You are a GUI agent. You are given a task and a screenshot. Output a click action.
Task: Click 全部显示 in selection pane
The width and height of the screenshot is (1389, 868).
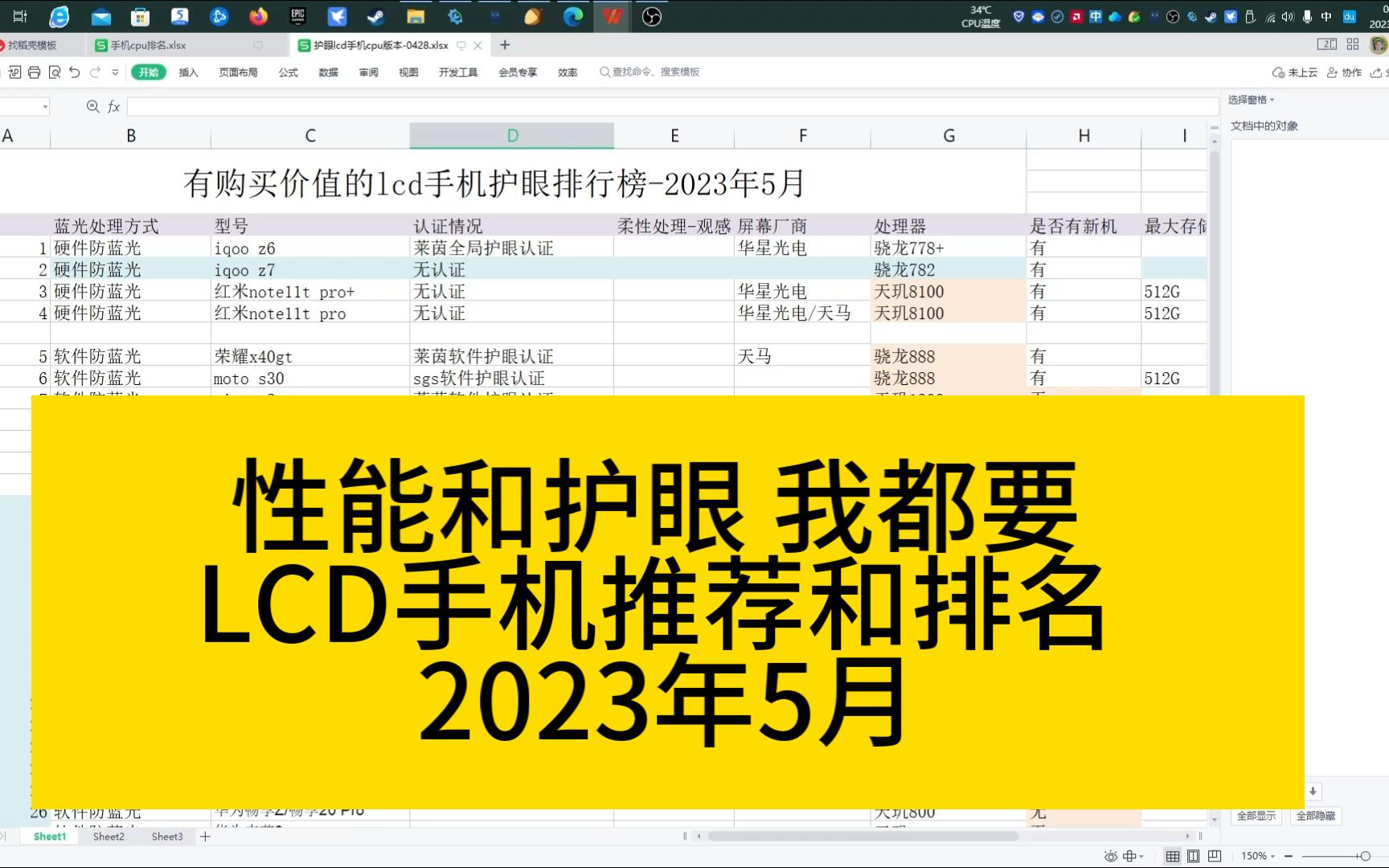pyautogui.click(x=1256, y=816)
